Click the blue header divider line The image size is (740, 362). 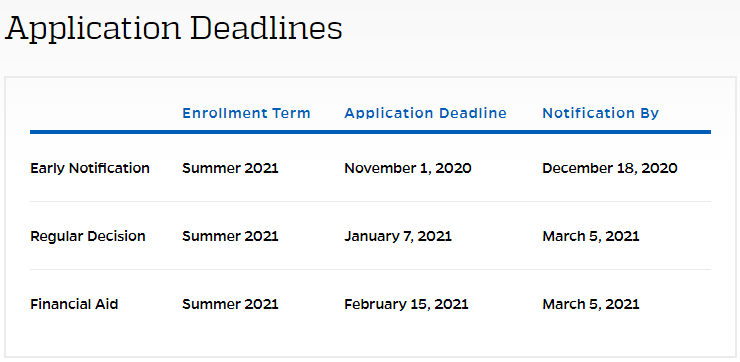click(370, 132)
